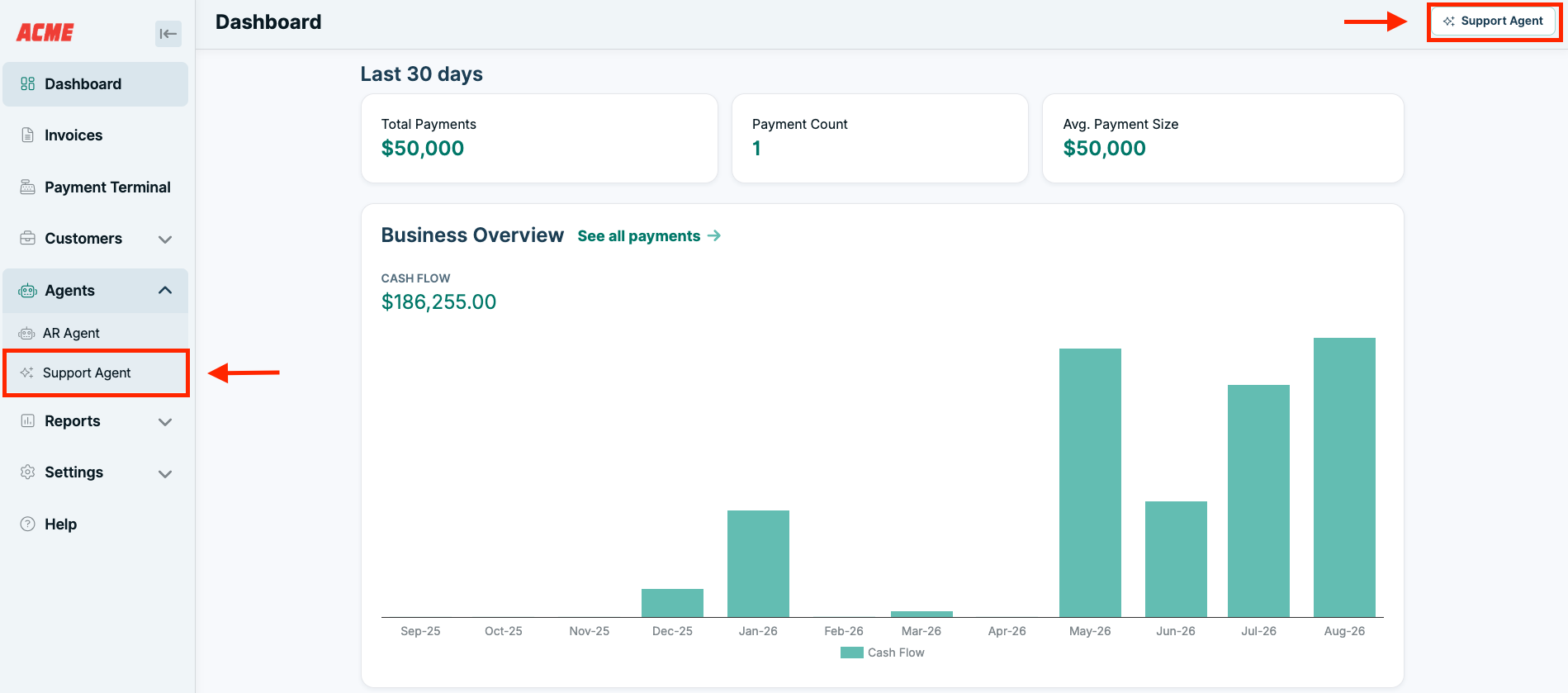Click the Apr-26 axis label
This screenshot has height=693, width=1568.
coord(1007,631)
